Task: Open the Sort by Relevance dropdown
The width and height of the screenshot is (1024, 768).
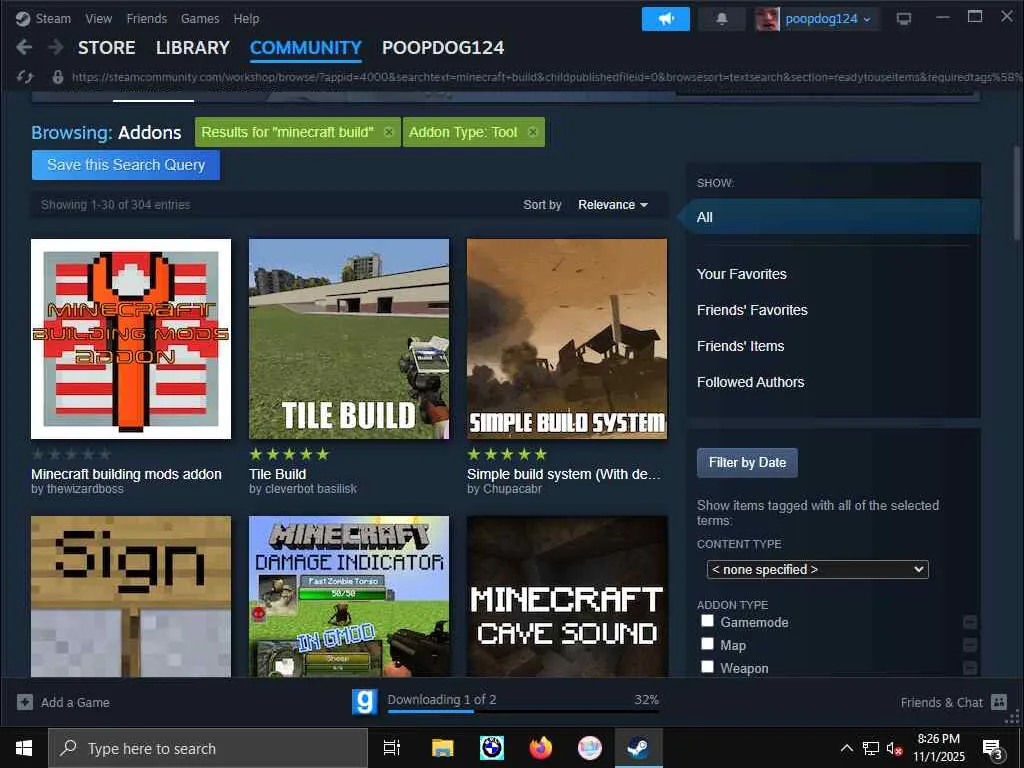Action: coord(613,205)
